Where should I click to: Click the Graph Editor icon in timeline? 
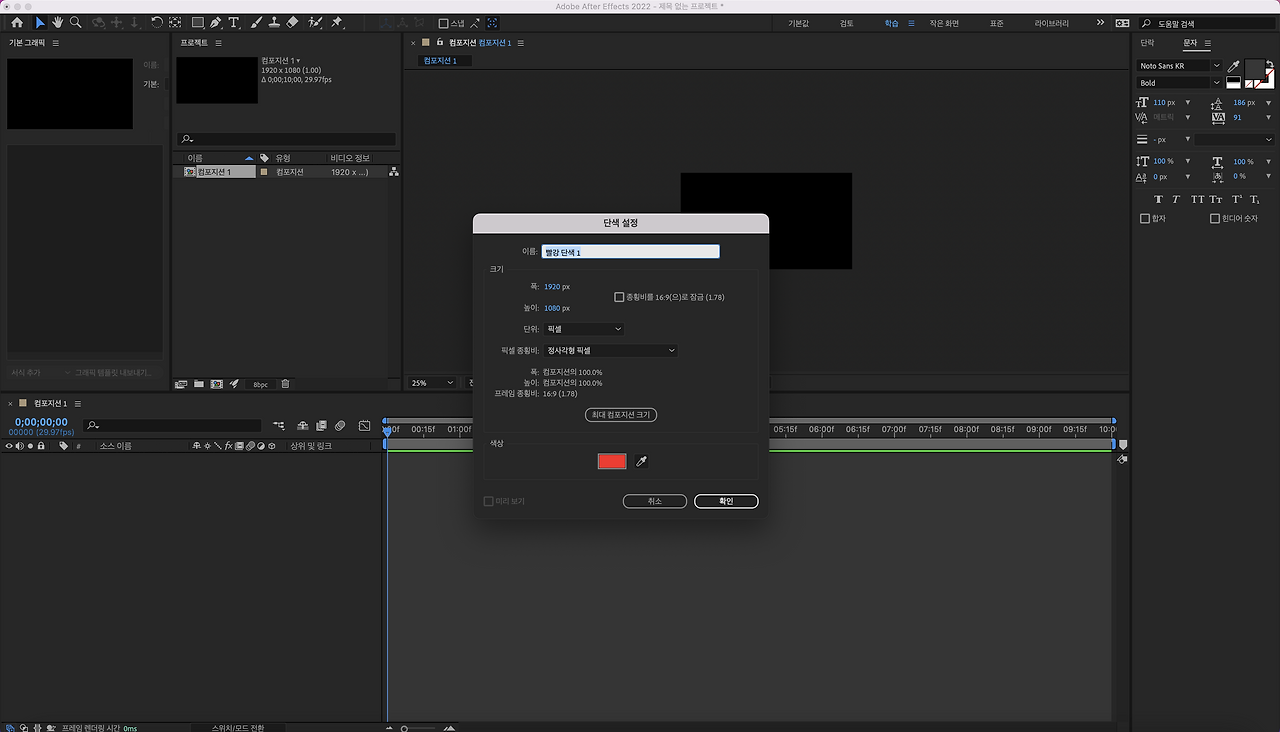[364, 426]
